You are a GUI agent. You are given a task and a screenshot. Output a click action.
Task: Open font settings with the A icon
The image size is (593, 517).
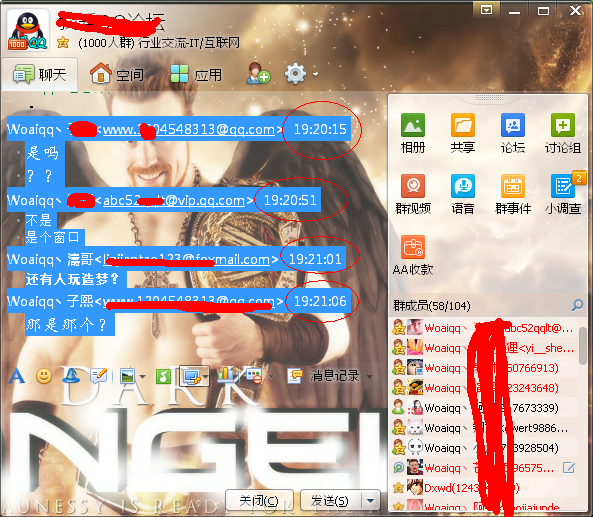pos(17,376)
